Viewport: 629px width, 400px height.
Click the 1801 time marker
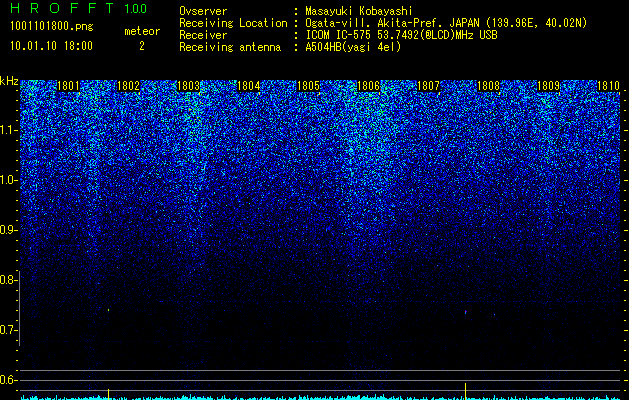pos(68,86)
